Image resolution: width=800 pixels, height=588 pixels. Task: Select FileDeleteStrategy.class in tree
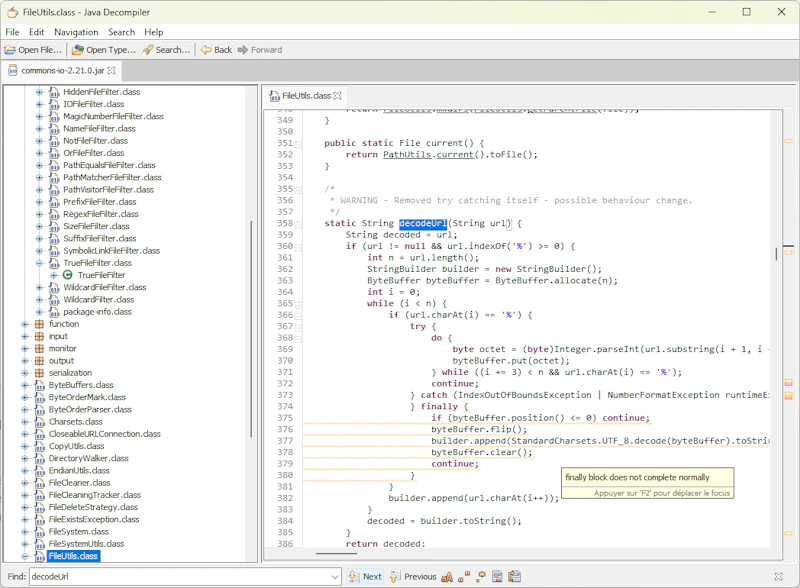93,507
